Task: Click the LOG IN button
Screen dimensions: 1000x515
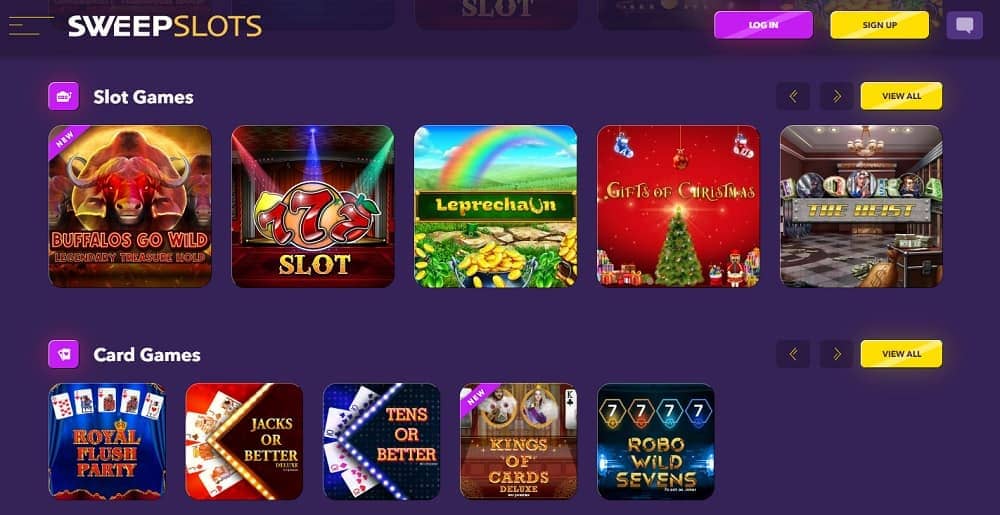Action: (763, 25)
